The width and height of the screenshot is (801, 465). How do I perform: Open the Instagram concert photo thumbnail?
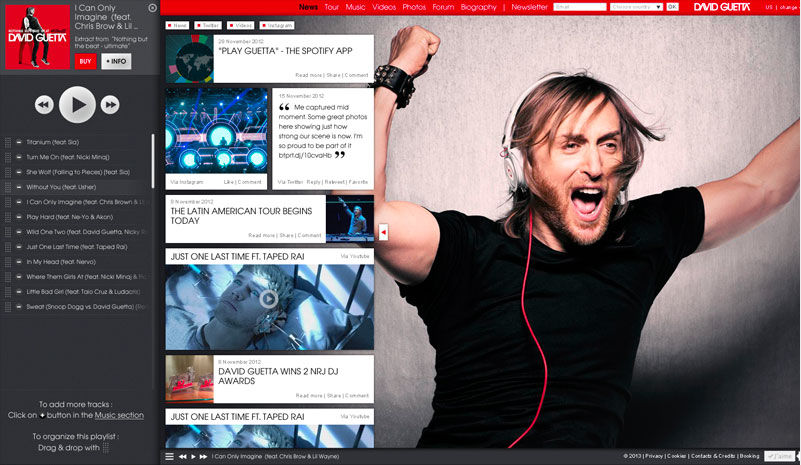[216, 131]
